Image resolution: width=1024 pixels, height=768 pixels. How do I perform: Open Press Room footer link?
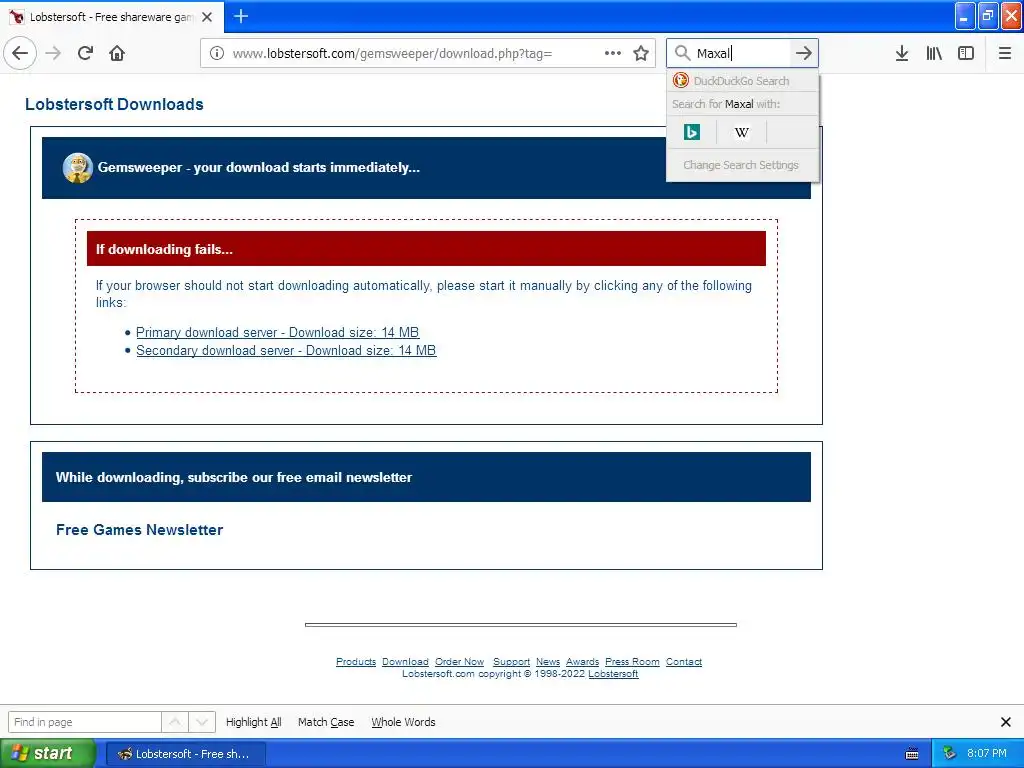coord(632,662)
